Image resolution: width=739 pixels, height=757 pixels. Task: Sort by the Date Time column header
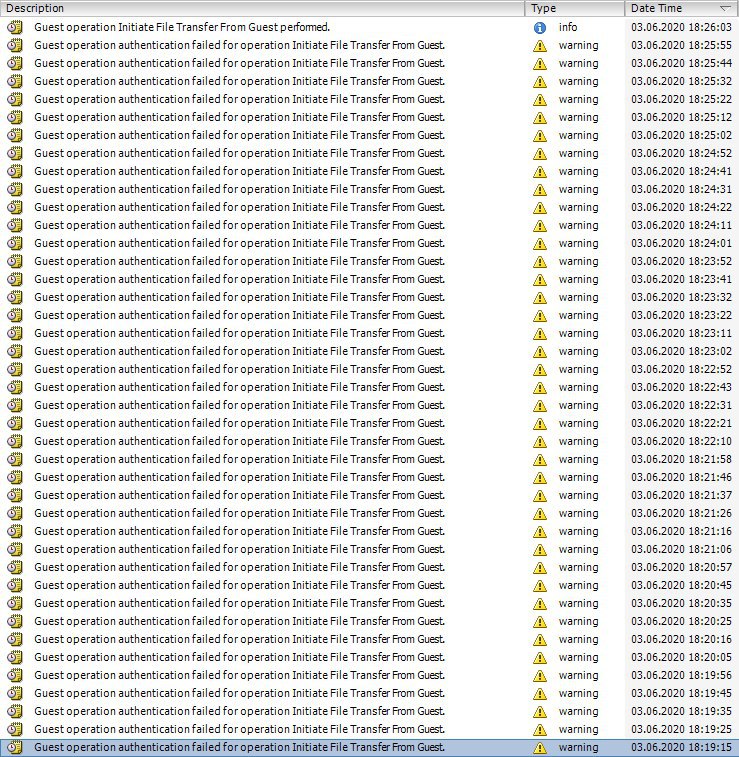[682, 8]
